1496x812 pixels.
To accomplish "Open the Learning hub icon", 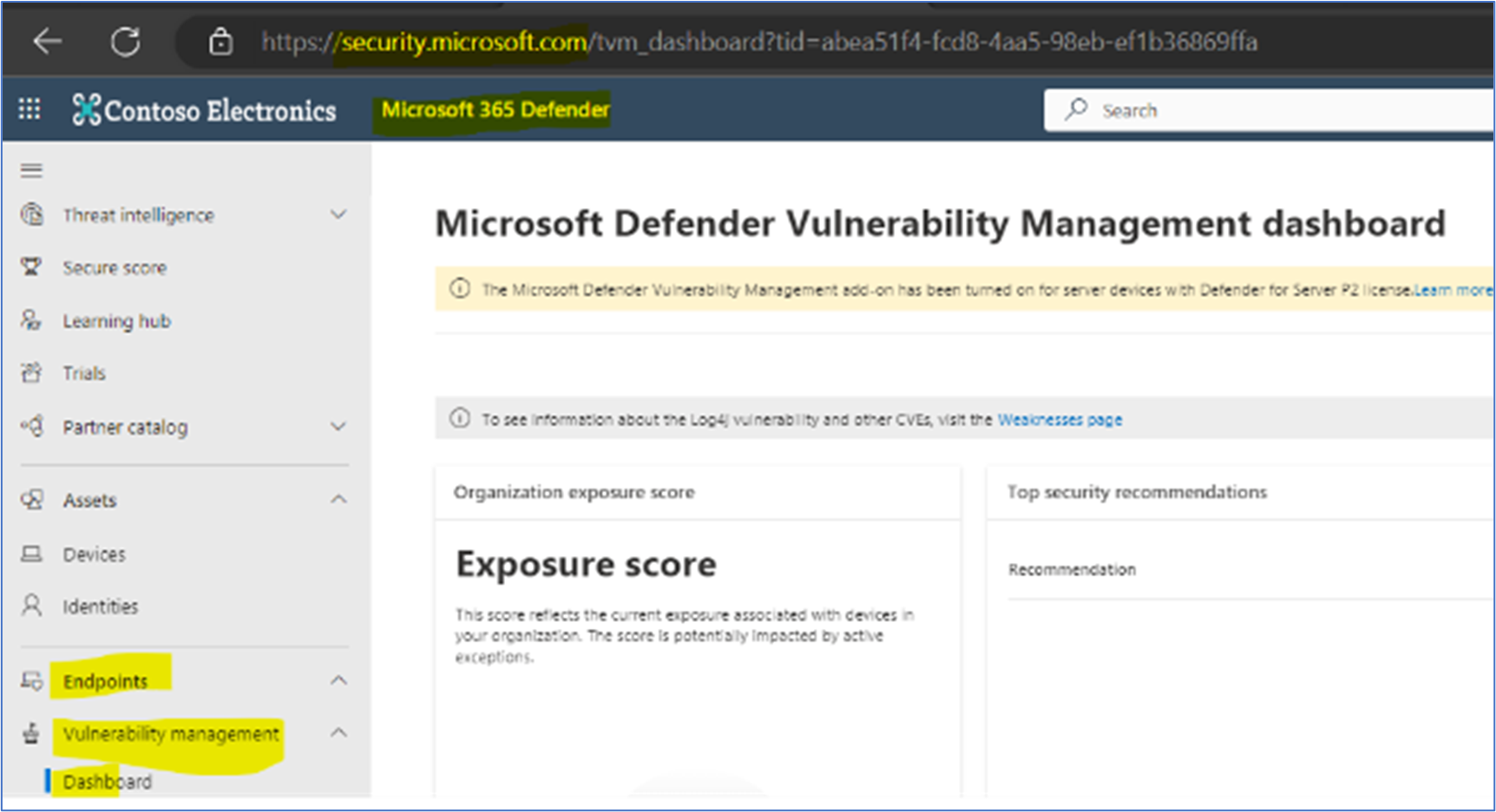I will 31,320.
